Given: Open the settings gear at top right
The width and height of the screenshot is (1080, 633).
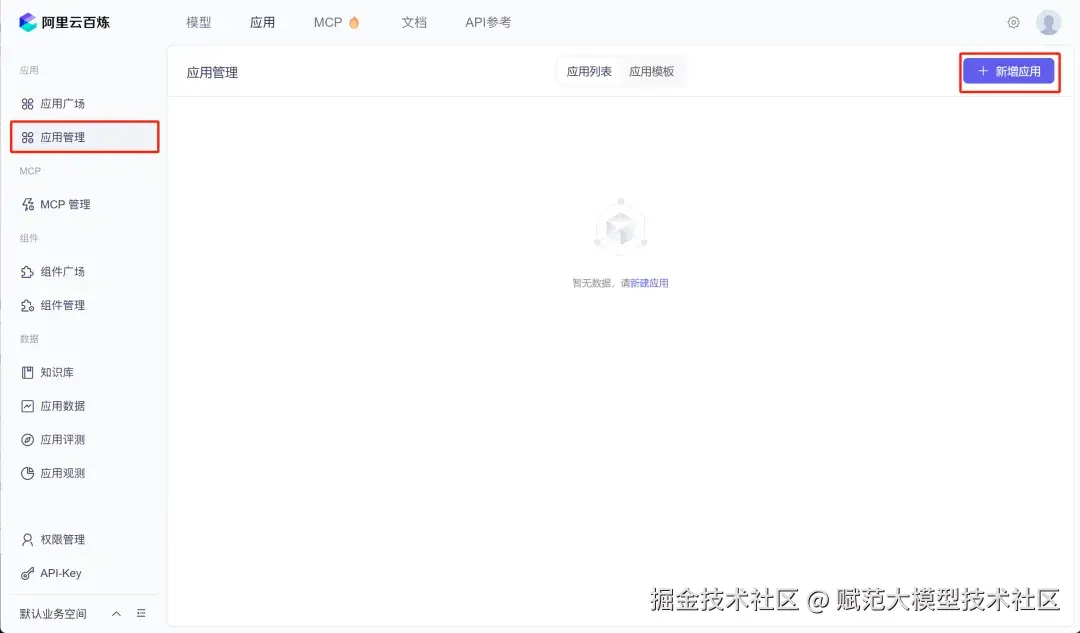Looking at the screenshot, I should (x=1013, y=21).
